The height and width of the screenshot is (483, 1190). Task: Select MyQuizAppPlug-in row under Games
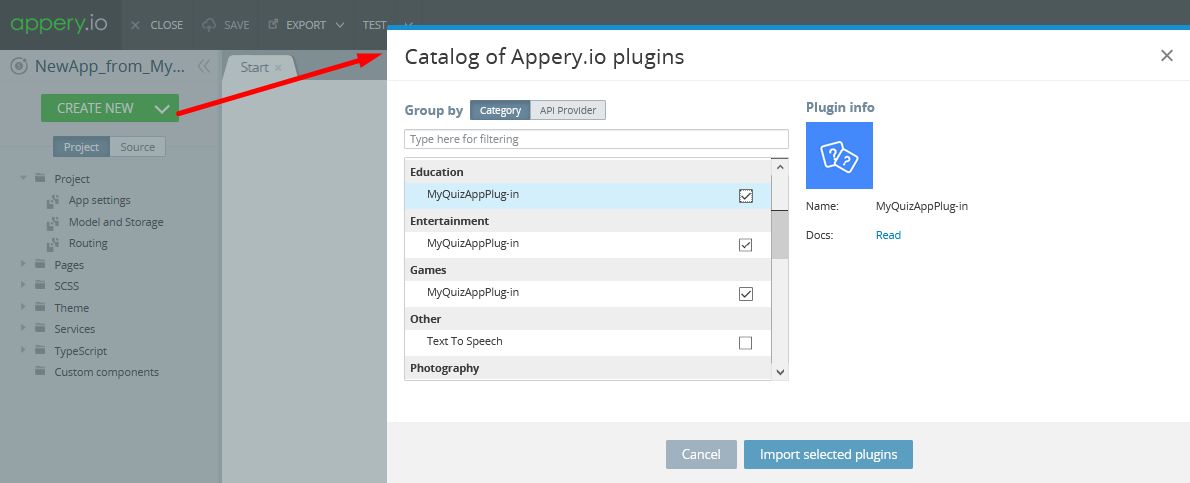pyautogui.click(x=588, y=293)
